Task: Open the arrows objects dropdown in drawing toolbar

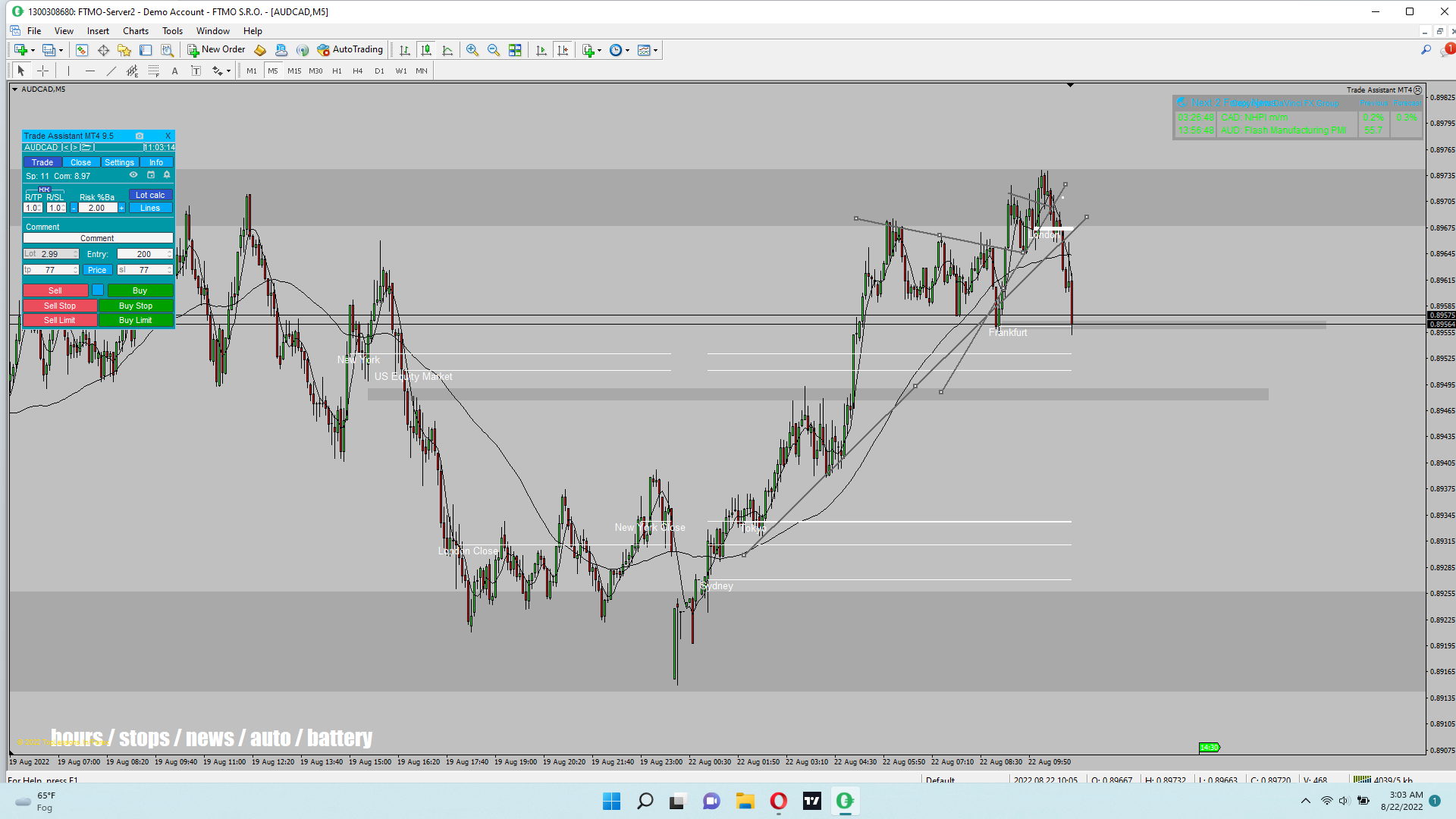Action: 228,71
